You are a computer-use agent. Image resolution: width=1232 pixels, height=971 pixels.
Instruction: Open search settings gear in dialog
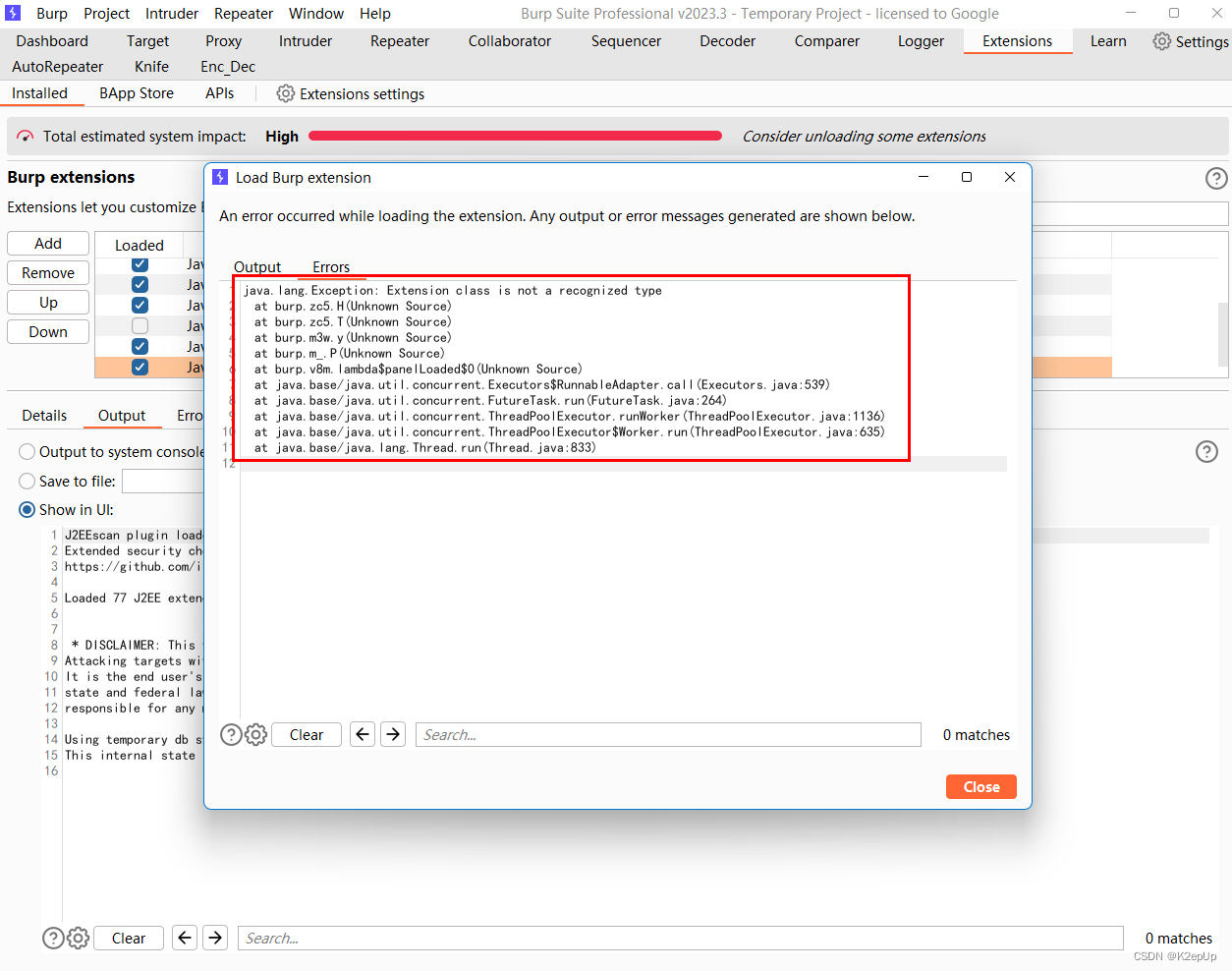pyautogui.click(x=255, y=735)
